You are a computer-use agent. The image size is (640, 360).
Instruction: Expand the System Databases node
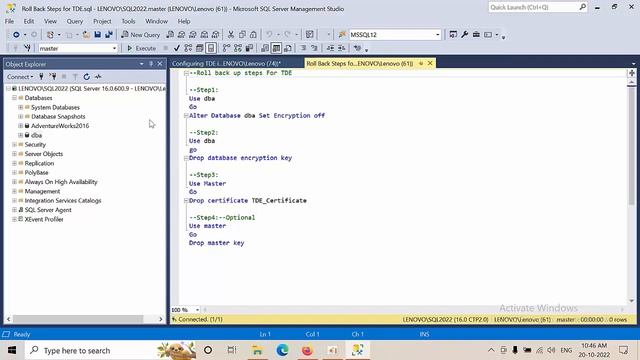point(20,107)
